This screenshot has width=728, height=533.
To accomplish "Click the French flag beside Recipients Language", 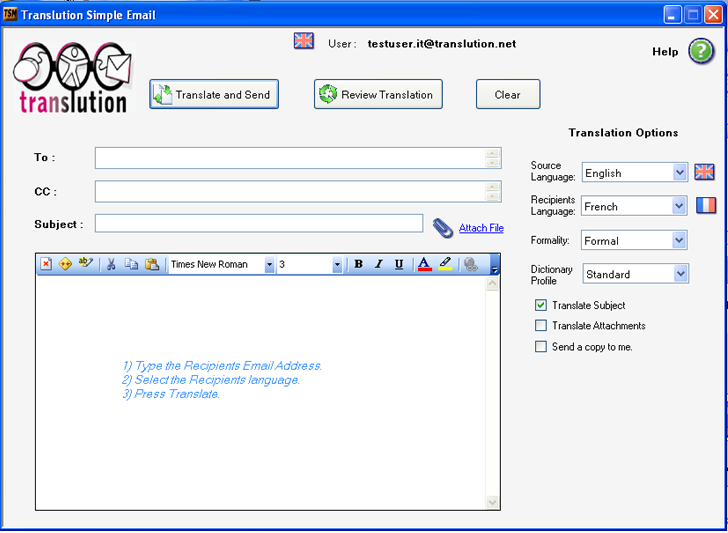I will click(706, 206).
